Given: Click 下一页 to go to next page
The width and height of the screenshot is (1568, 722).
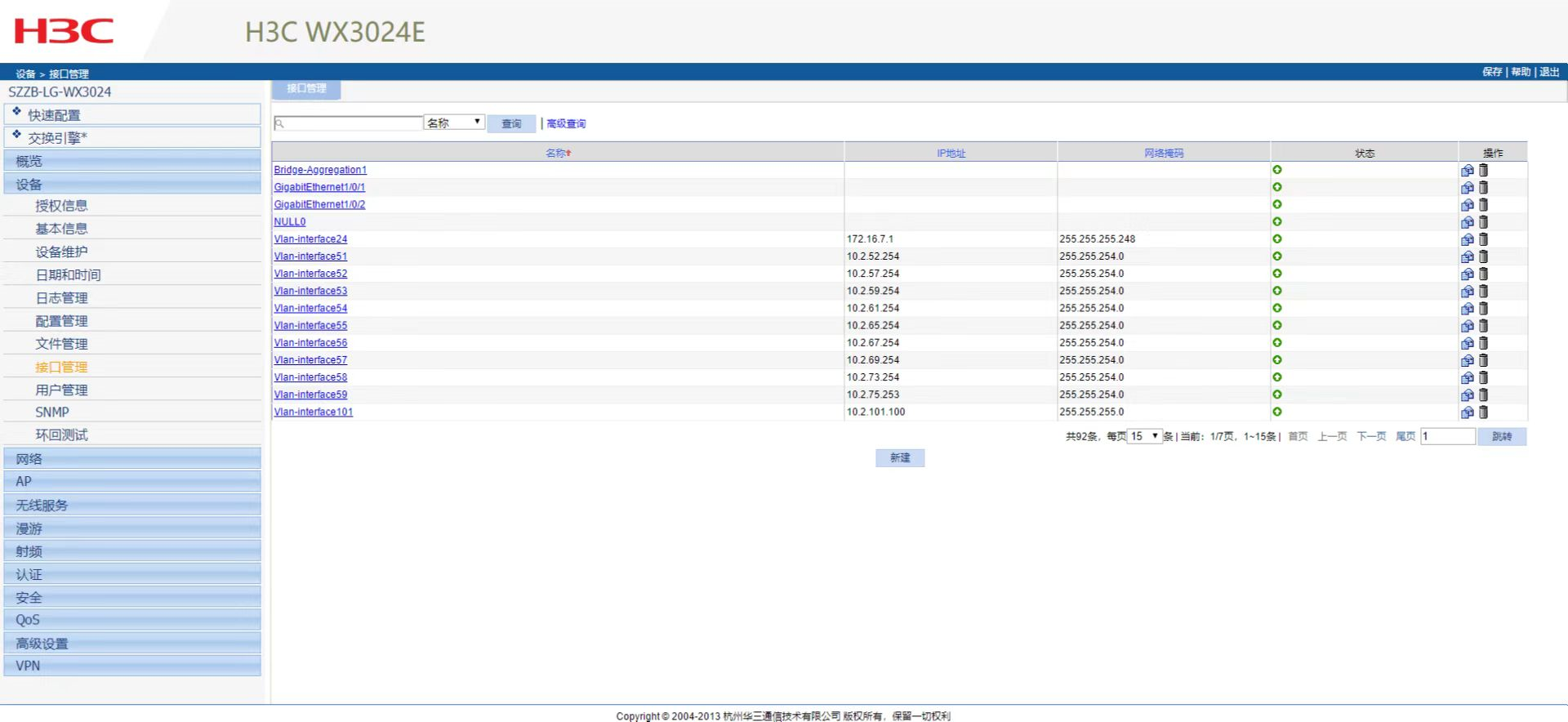Looking at the screenshot, I should (1371, 437).
